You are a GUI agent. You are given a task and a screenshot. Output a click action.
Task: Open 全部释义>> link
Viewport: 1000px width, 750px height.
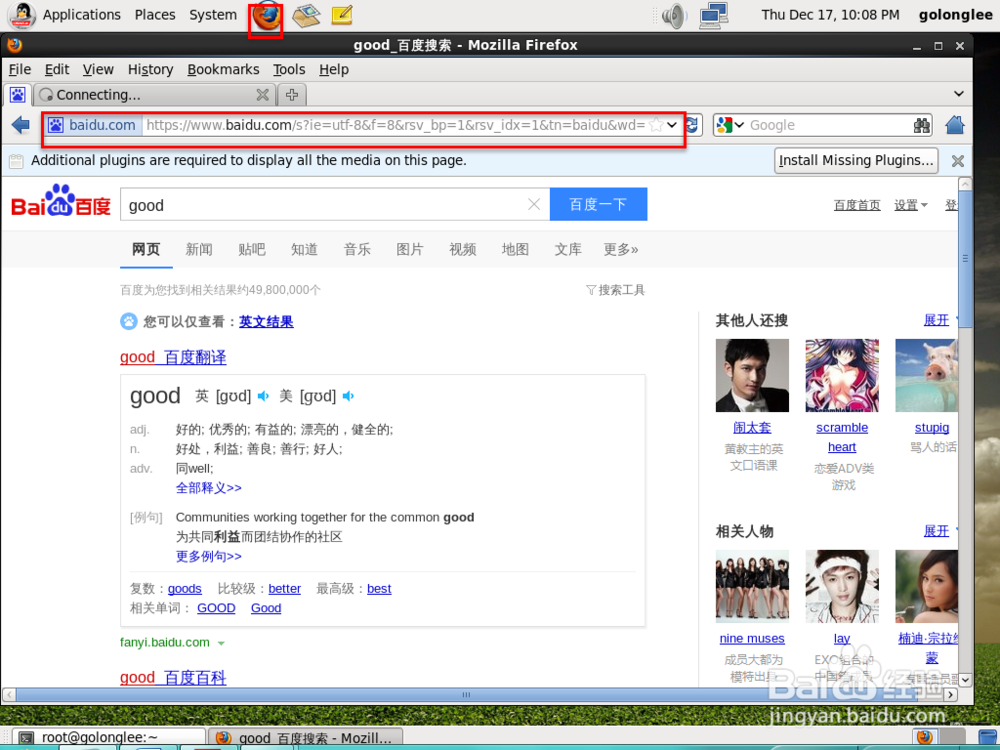pyautogui.click(x=209, y=488)
